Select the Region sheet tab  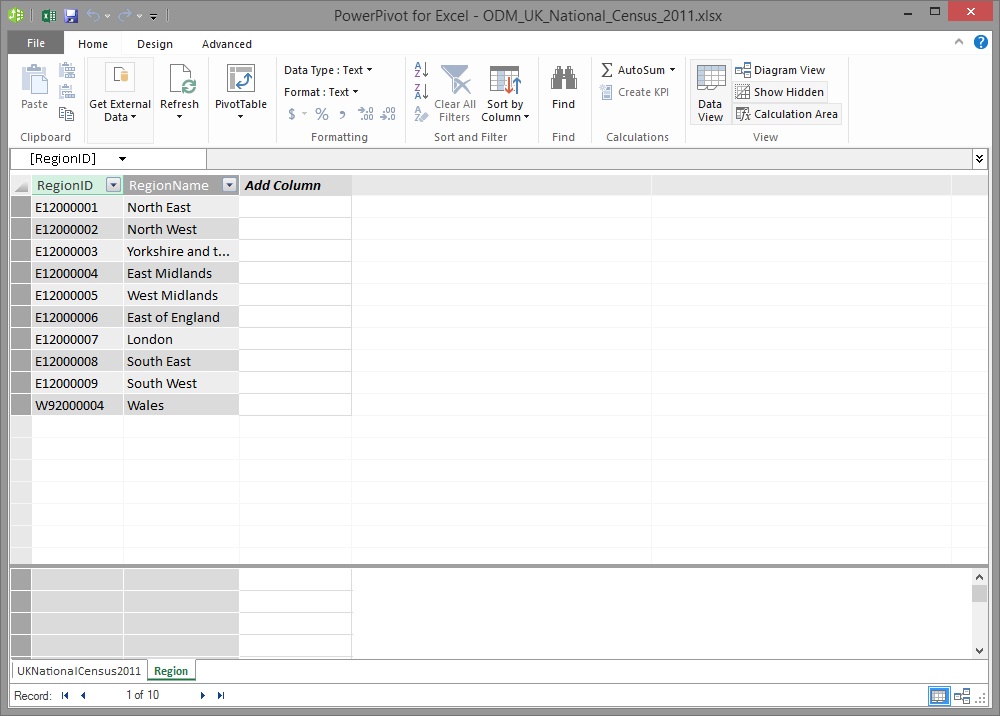pos(171,671)
